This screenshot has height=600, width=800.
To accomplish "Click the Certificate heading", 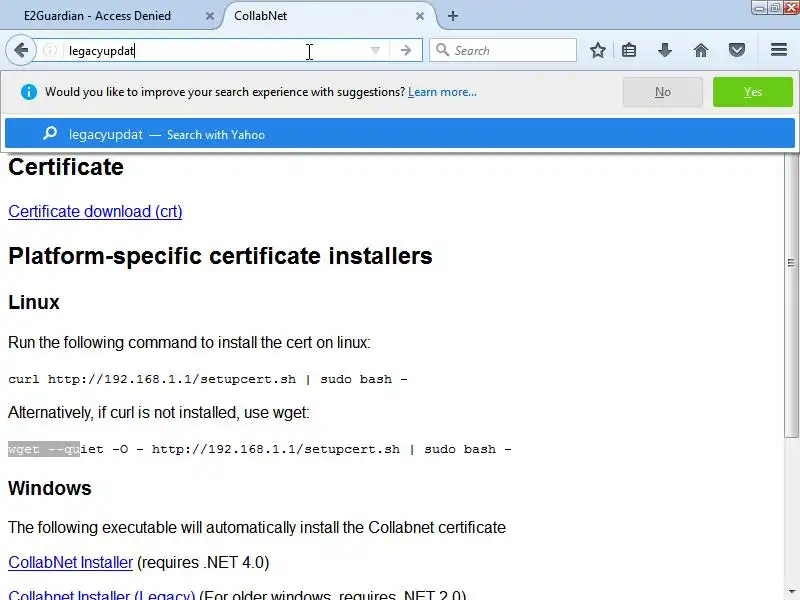I will [x=66, y=167].
